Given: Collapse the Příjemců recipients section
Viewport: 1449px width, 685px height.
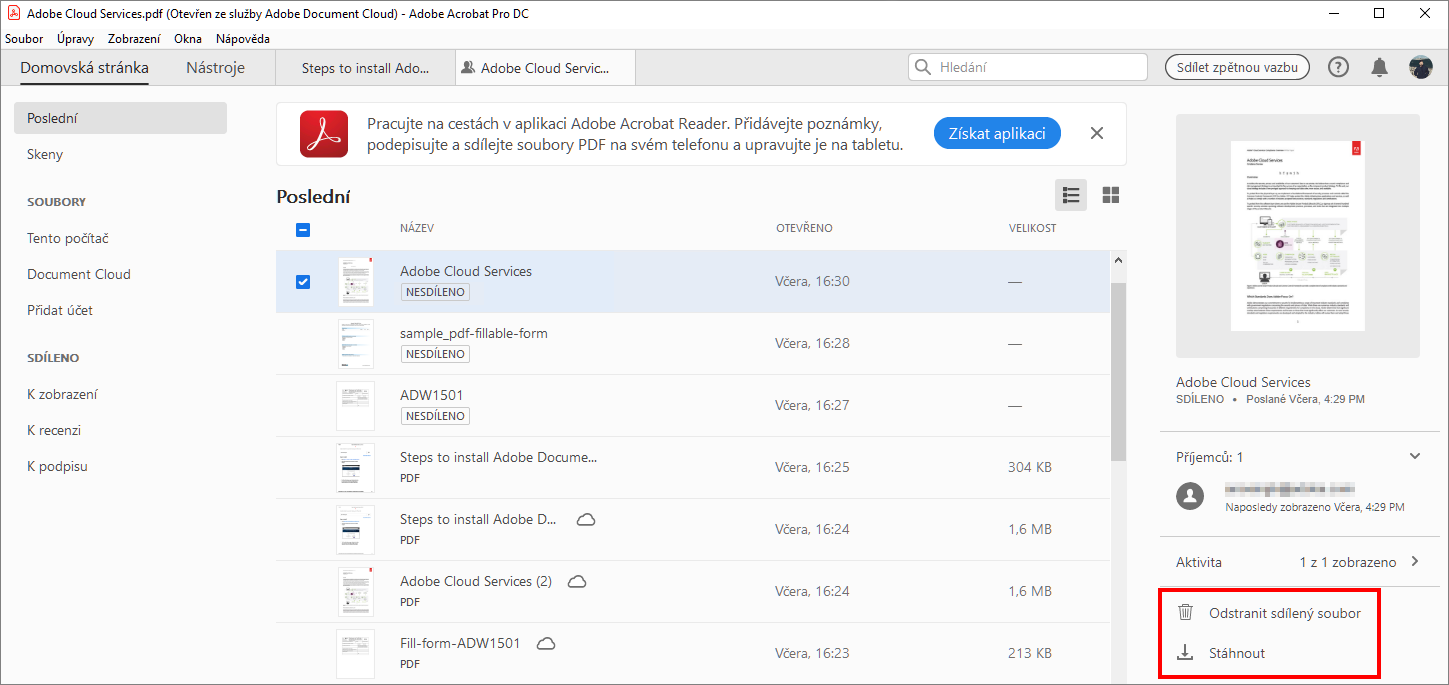Looking at the screenshot, I should tap(1415, 457).
